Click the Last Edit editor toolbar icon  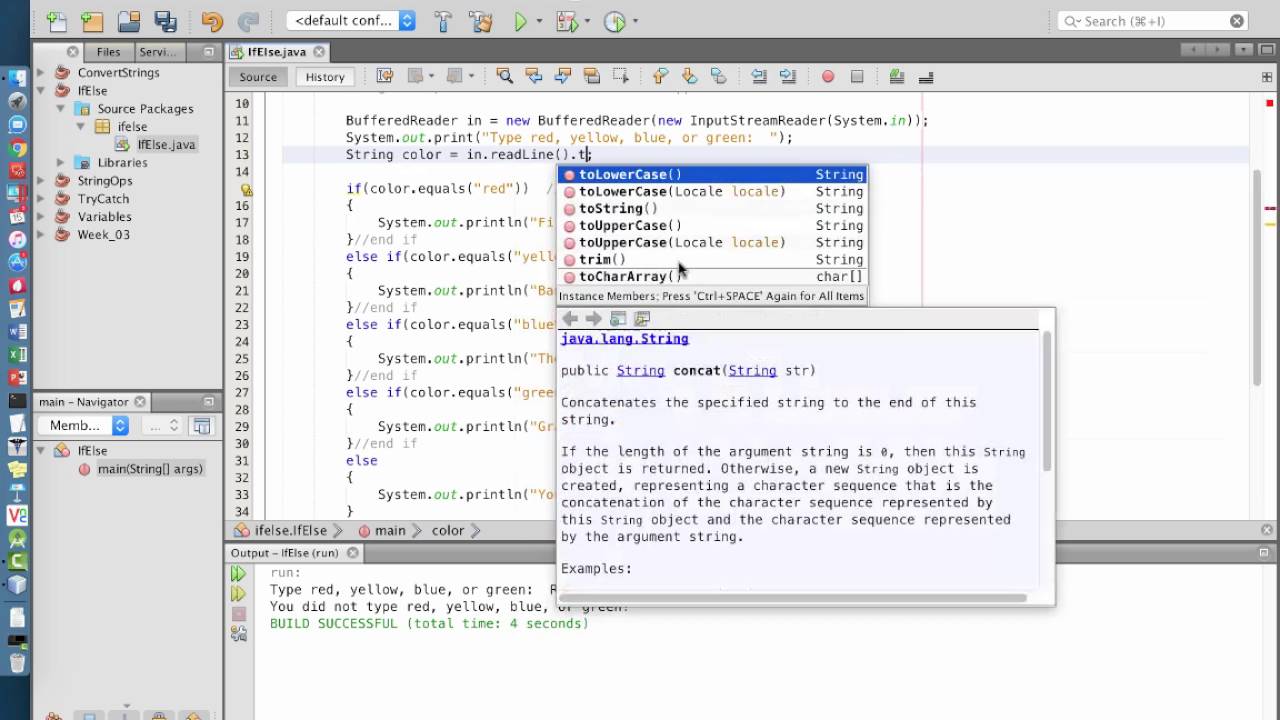[385, 76]
